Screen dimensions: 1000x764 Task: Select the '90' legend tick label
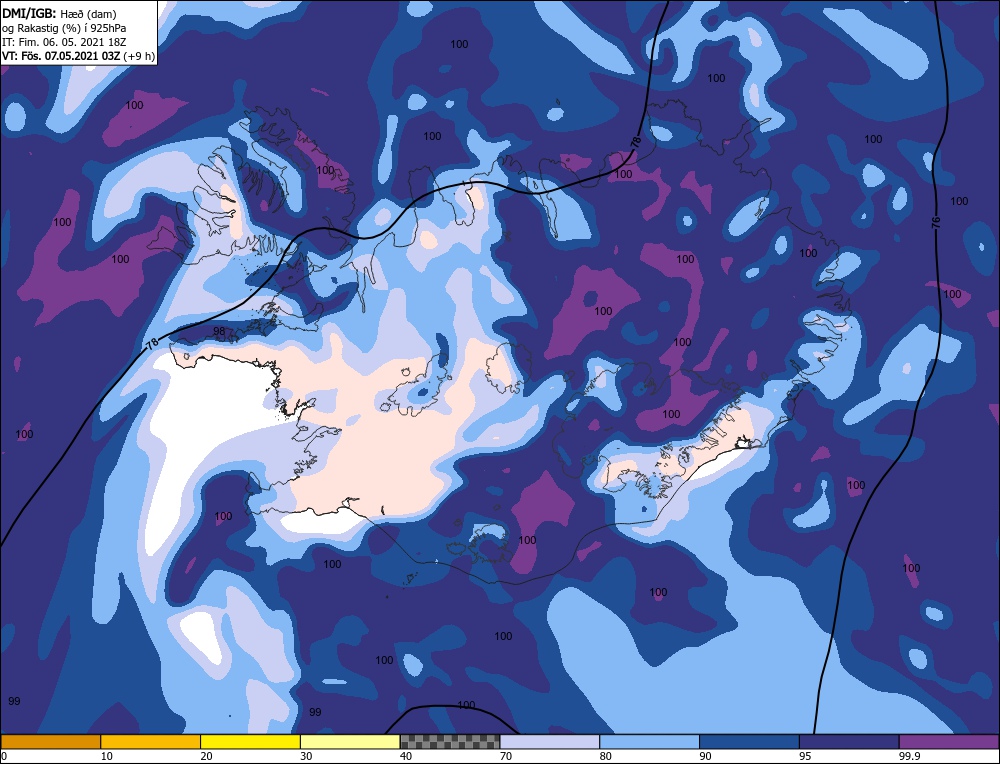click(x=705, y=756)
